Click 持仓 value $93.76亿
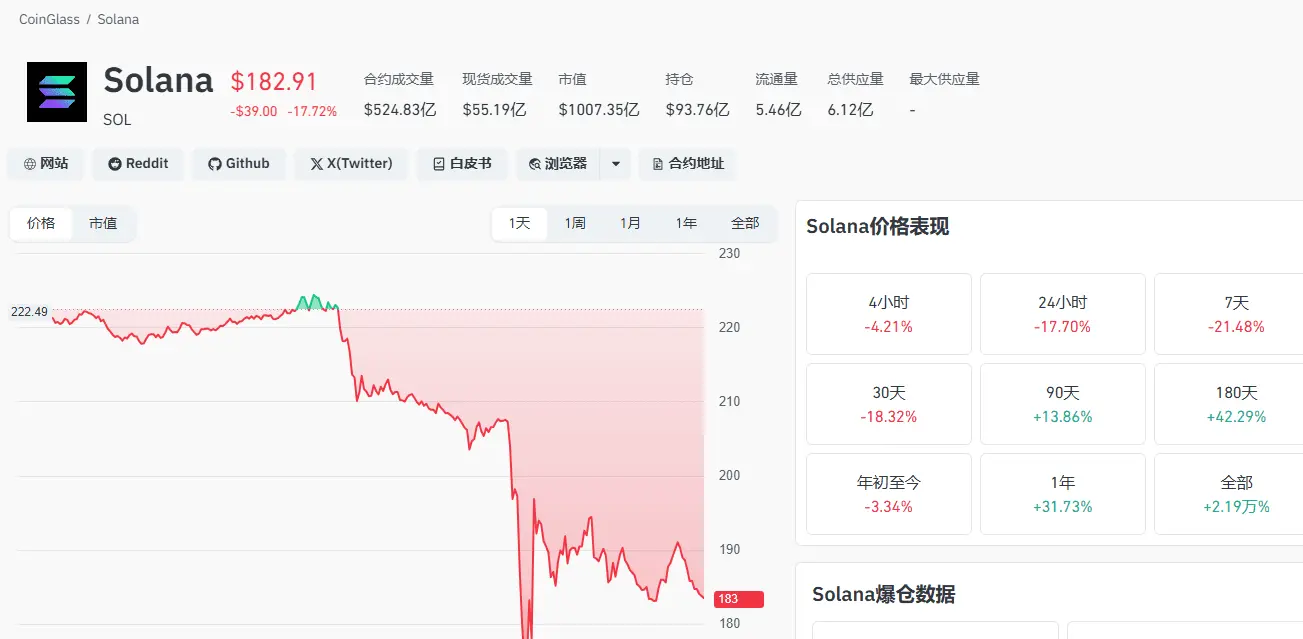 tap(698, 110)
